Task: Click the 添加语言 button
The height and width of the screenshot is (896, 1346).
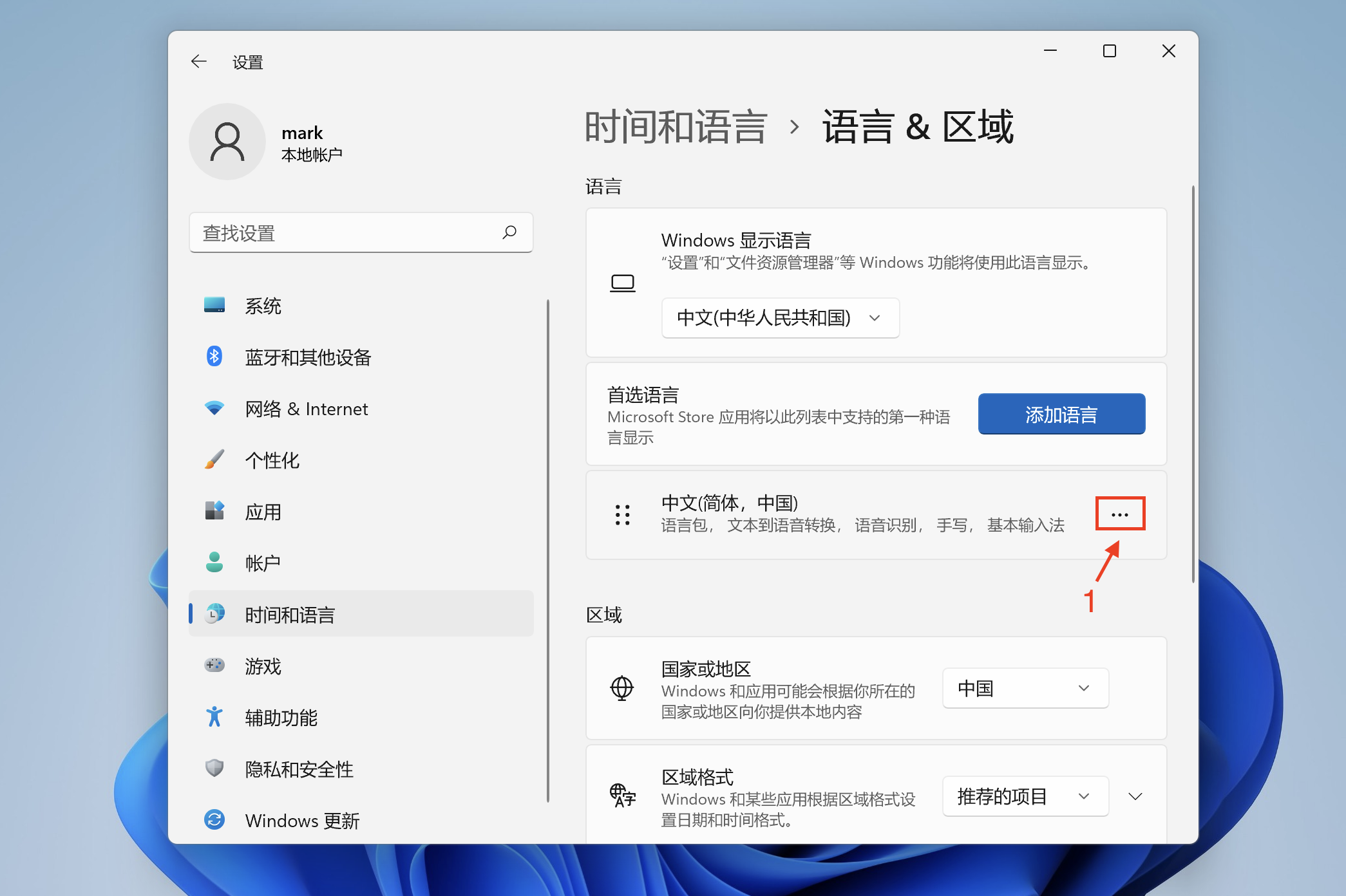Action: (1061, 415)
